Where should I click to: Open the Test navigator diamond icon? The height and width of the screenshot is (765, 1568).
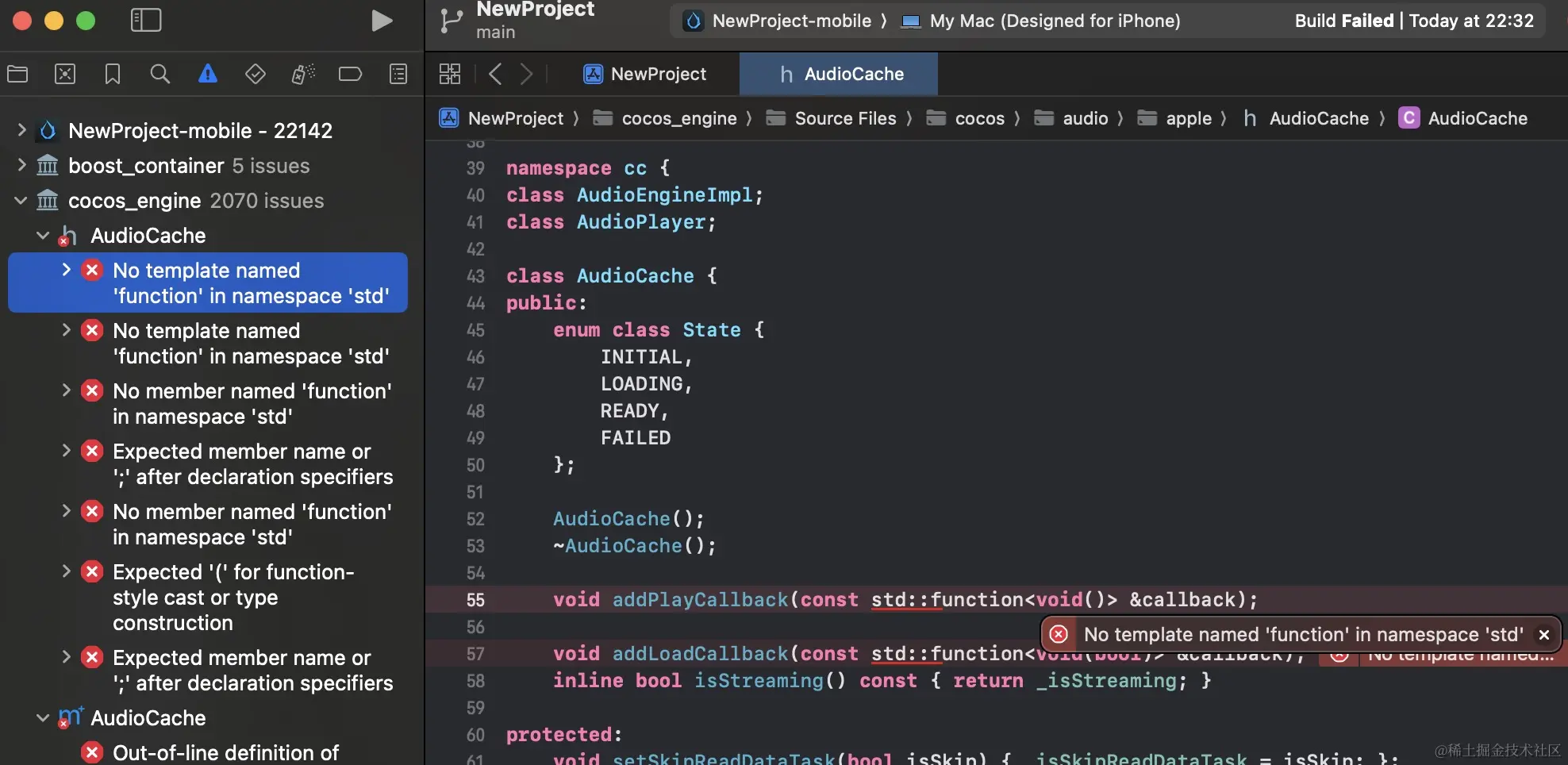(x=256, y=74)
